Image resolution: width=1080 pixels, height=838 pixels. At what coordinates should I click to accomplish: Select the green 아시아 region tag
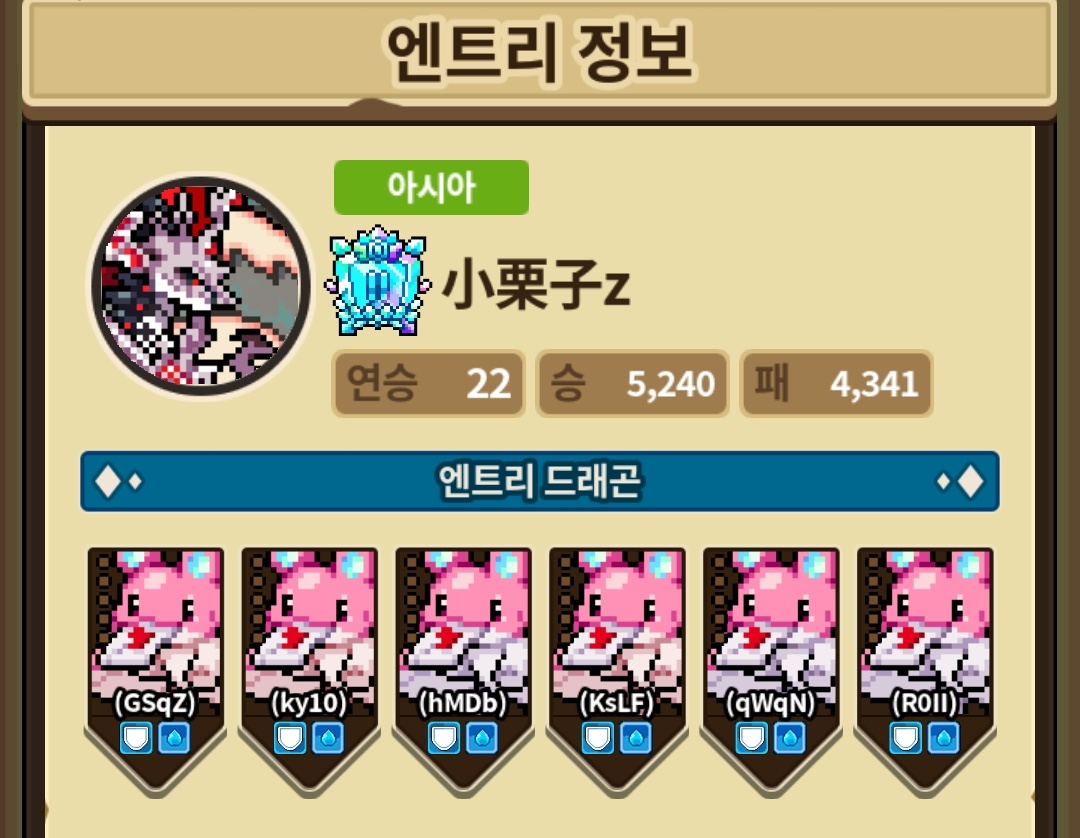[431, 187]
